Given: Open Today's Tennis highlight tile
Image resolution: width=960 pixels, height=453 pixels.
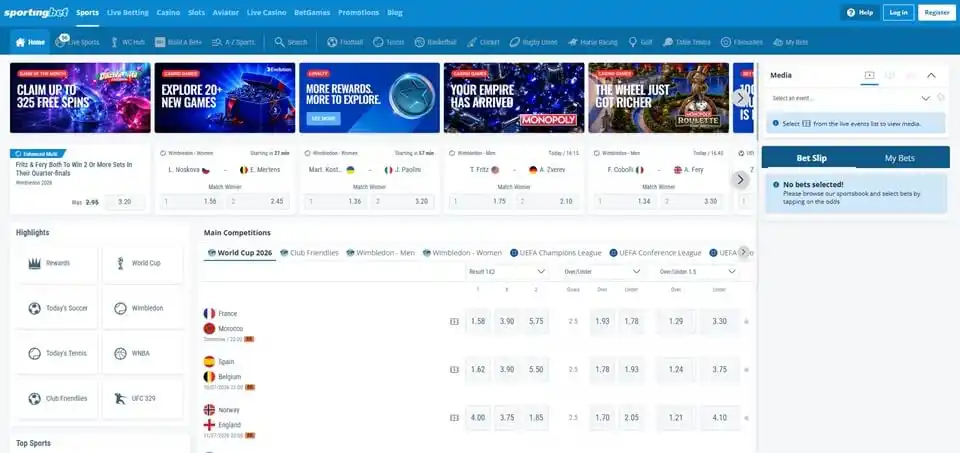Looking at the screenshot, I should pos(56,354).
